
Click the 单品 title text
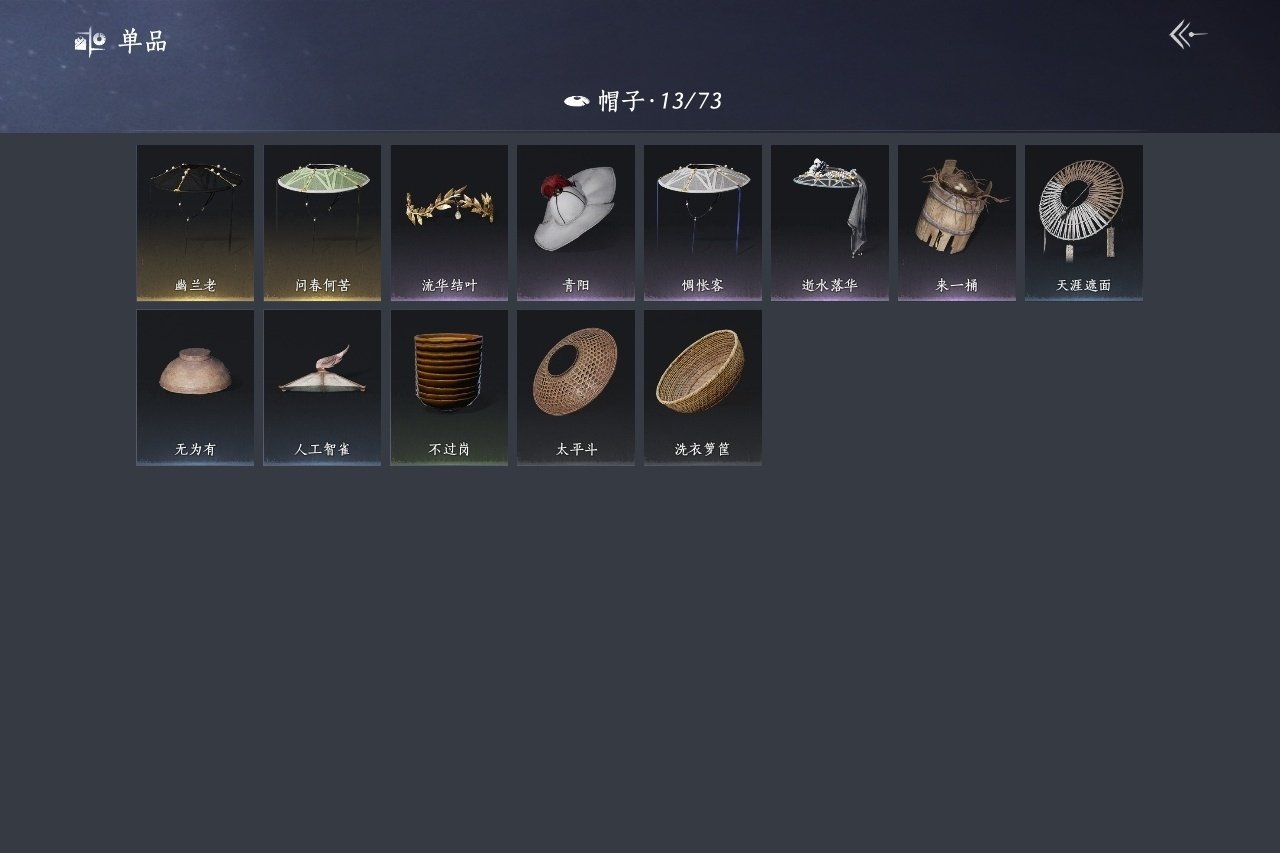click(x=143, y=42)
